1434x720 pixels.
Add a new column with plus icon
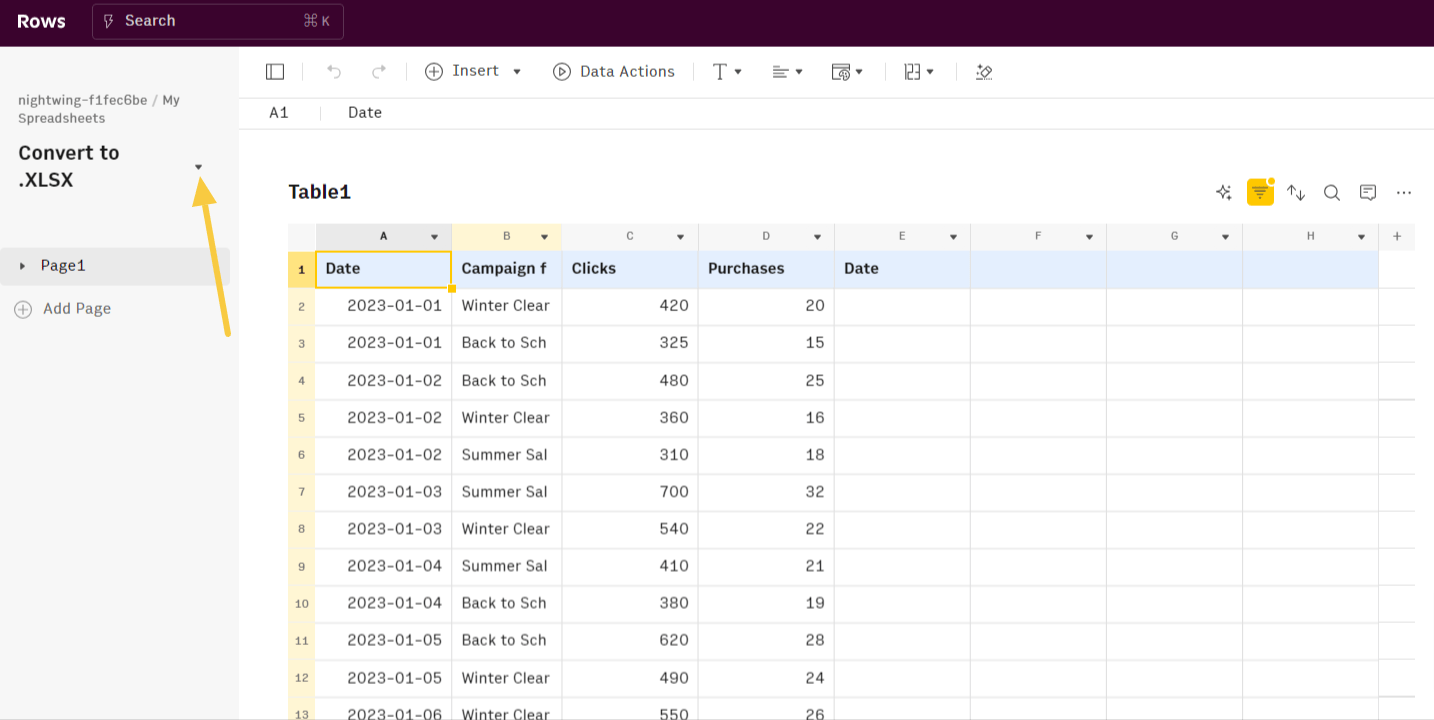1397,237
